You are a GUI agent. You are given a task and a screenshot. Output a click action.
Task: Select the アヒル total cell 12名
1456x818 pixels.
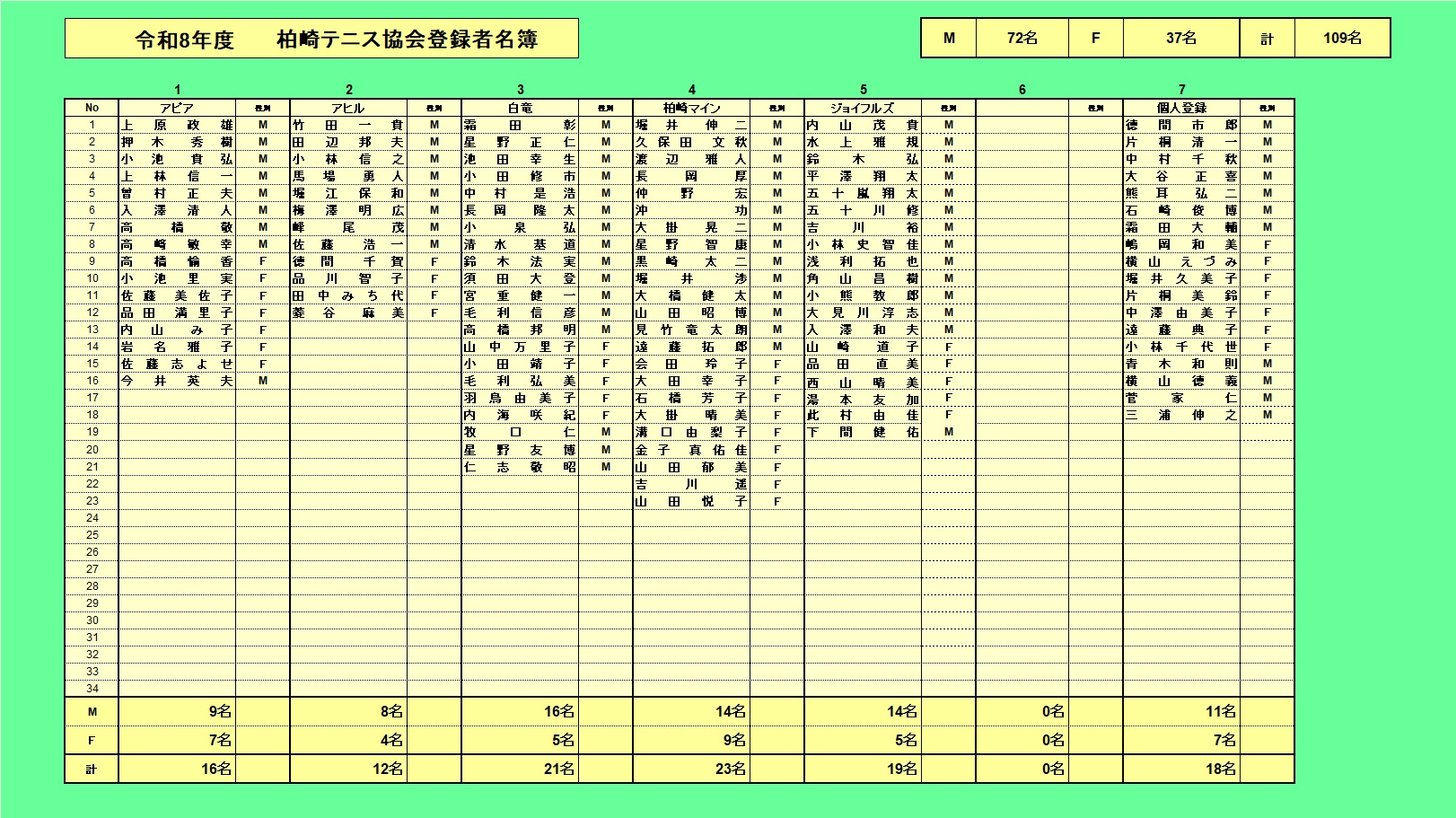tap(348, 769)
